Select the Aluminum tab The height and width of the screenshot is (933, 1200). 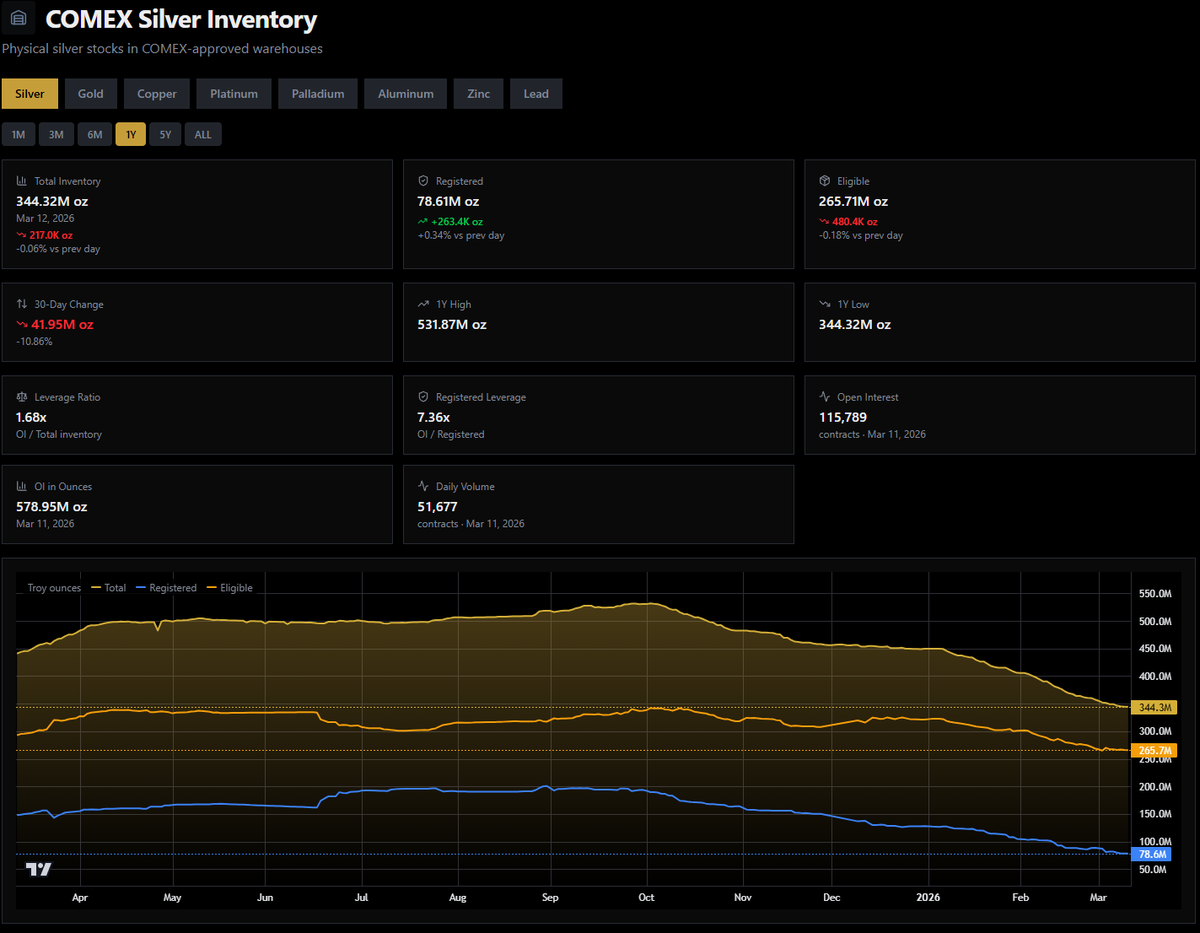tap(406, 94)
